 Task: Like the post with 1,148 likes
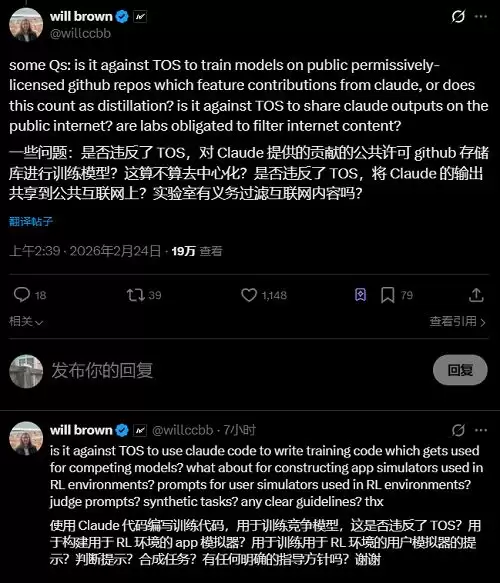pyautogui.click(x=264, y=295)
